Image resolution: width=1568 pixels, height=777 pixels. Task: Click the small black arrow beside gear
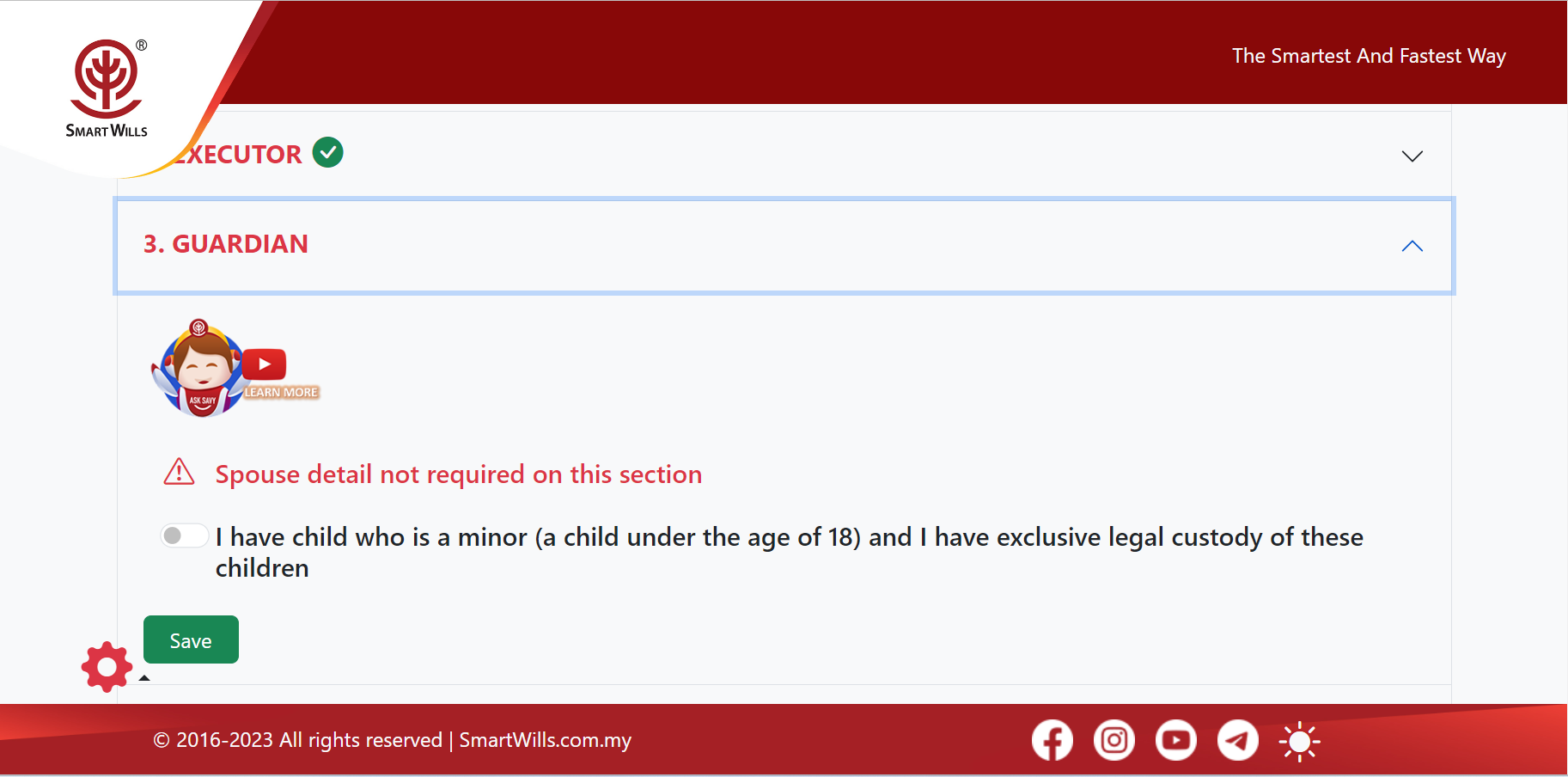pyautogui.click(x=144, y=678)
